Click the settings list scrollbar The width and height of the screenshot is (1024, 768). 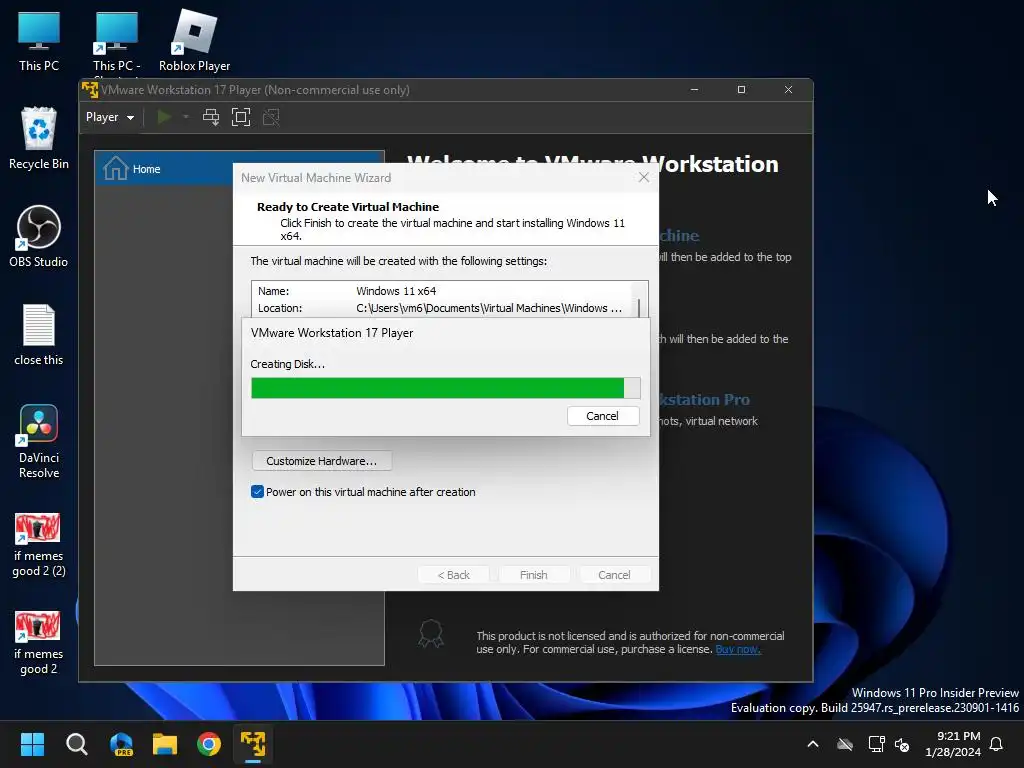click(639, 307)
